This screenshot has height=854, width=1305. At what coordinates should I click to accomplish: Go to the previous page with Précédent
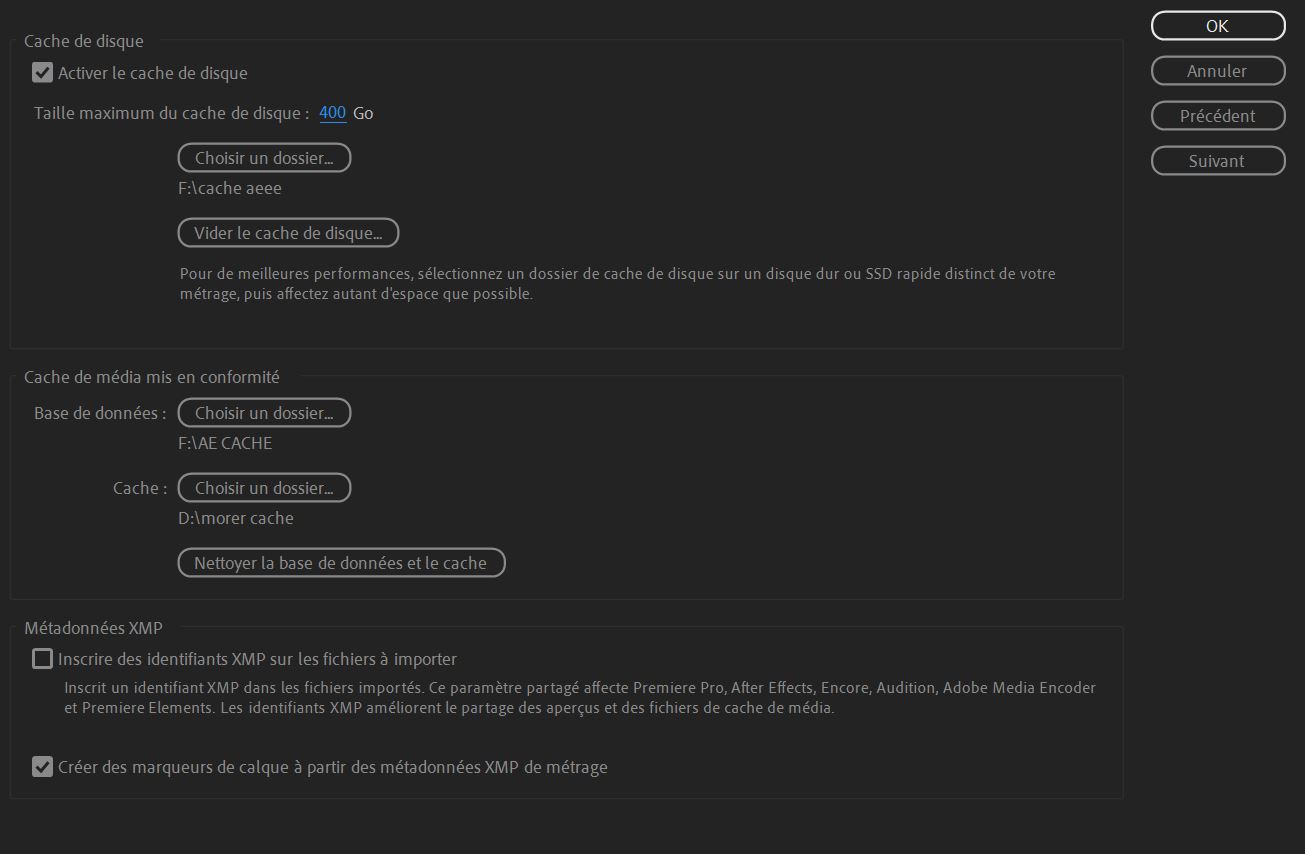[x=1218, y=116]
